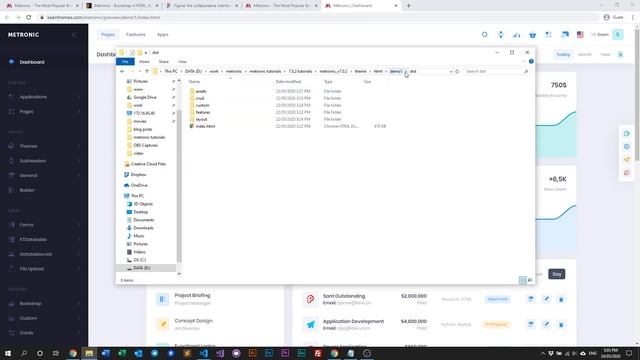Image resolution: width=640 pixels, height=360 pixels.
Task: Sort files by Name column header
Action: pyautogui.click(x=194, y=82)
